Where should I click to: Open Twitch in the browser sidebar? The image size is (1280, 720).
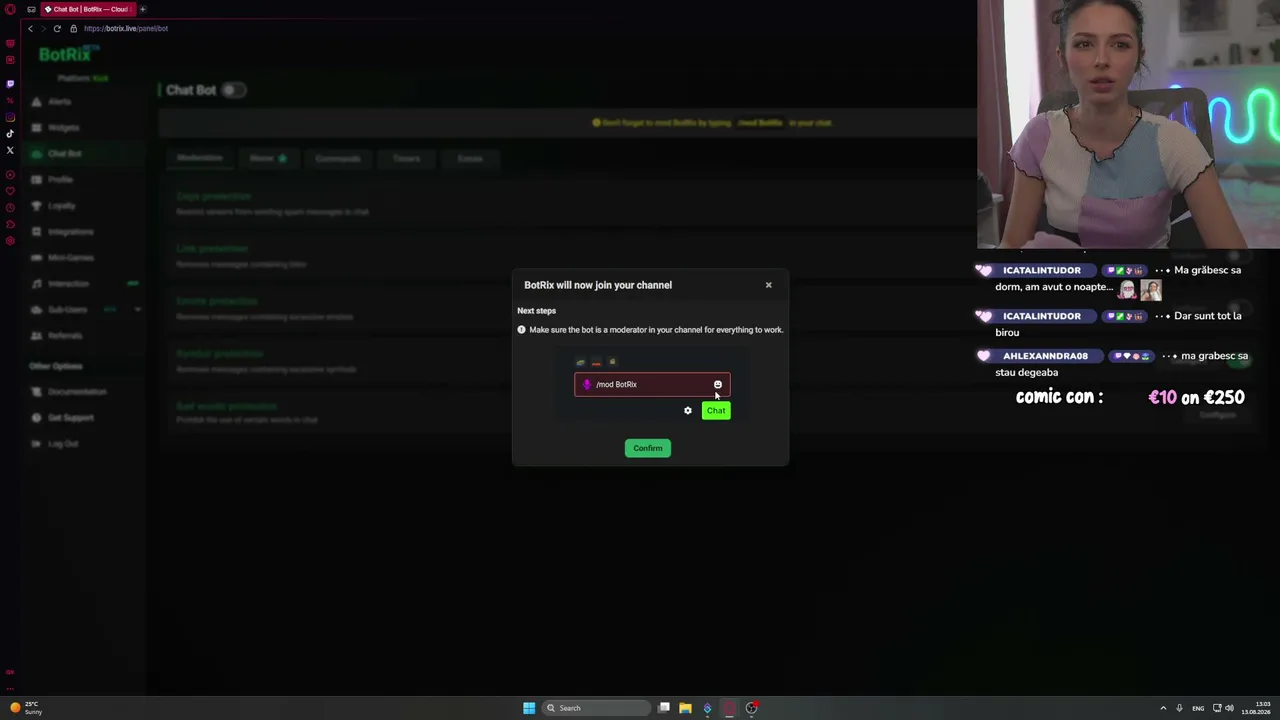point(10,84)
